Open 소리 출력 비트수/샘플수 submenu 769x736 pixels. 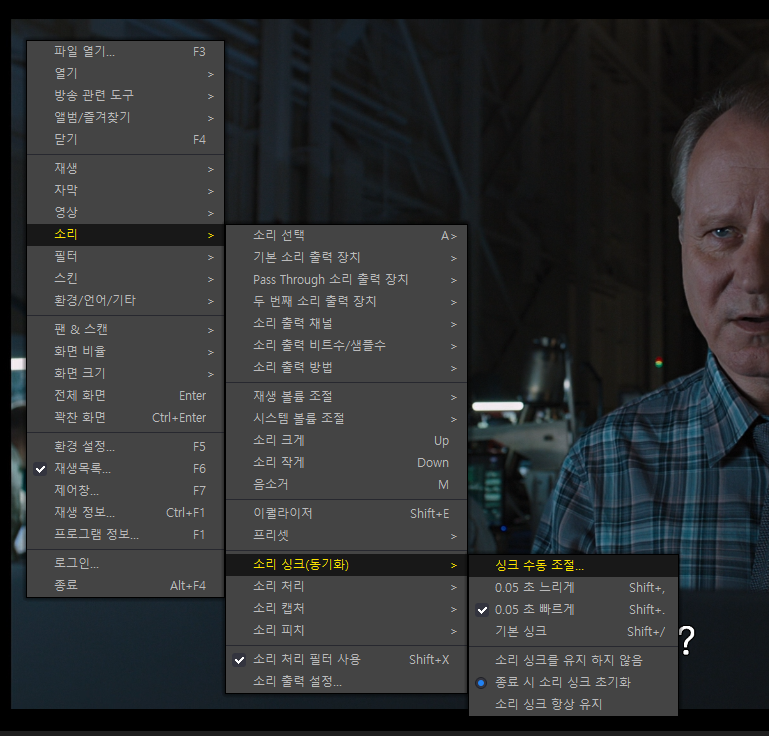pyautogui.click(x=346, y=346)
